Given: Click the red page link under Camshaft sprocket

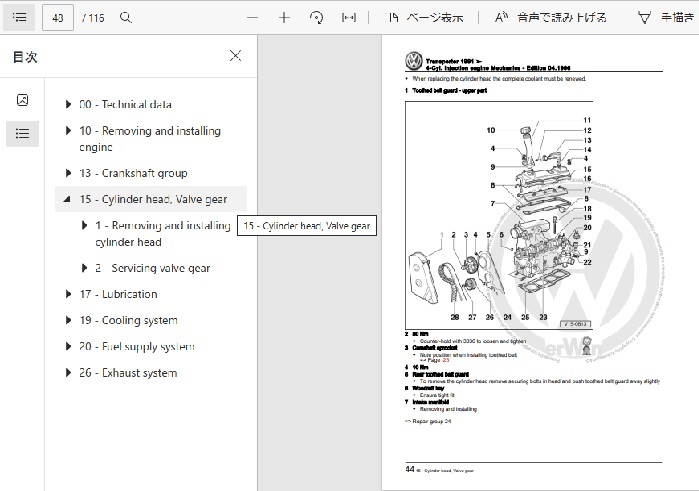Looking at the screenshot, I should (x=446, y=360).
